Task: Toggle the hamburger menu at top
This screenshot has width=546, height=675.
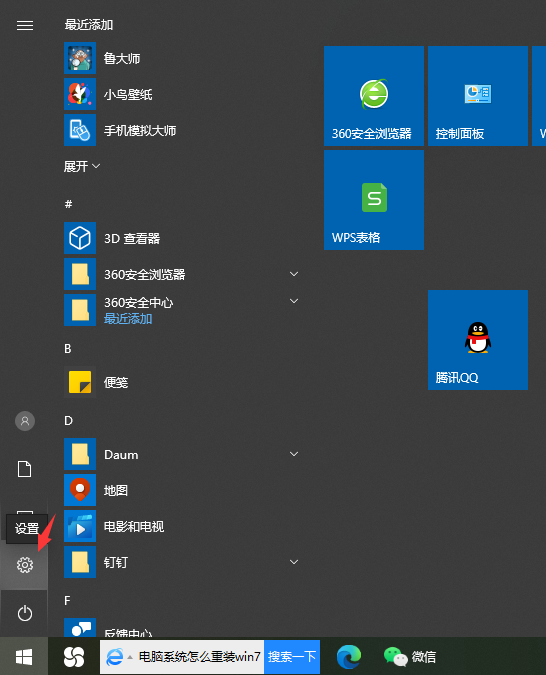Action: (25, 25)
